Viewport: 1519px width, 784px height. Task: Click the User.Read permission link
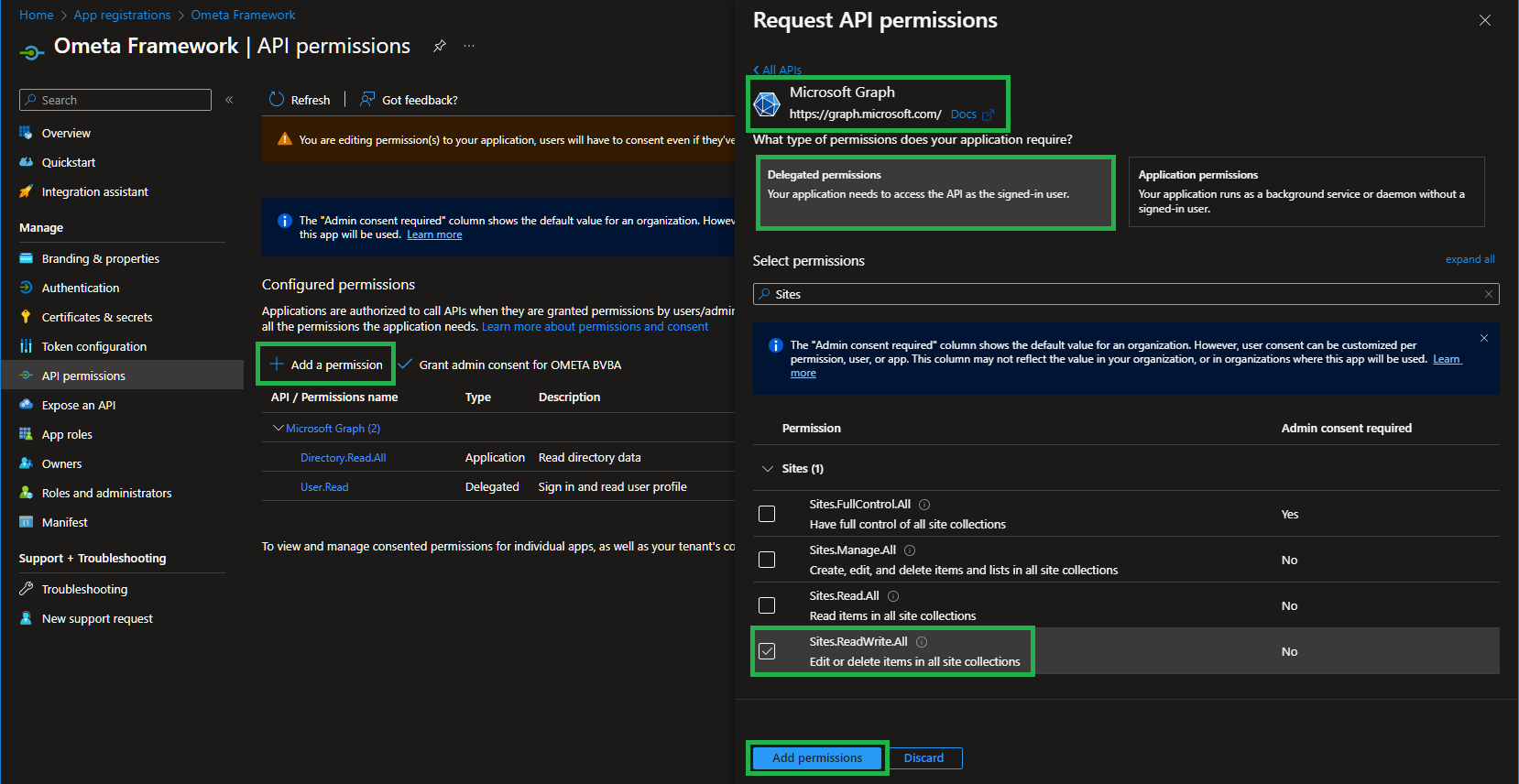click(x=324, y=487)
